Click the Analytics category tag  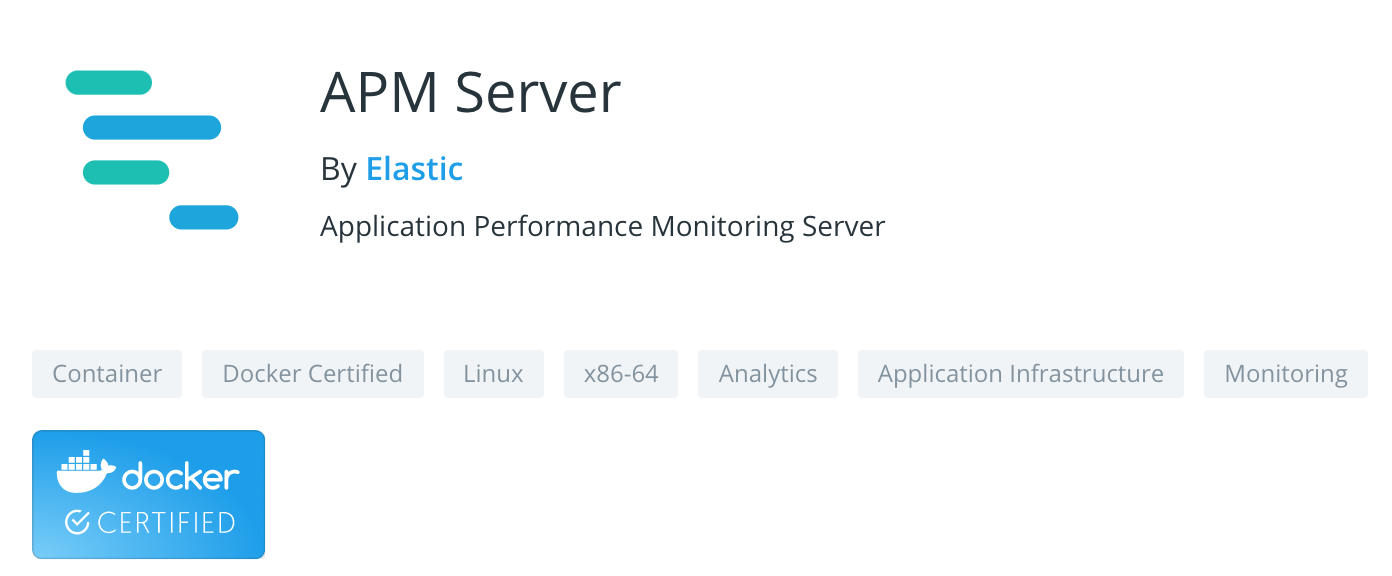(x=767, y=373)
